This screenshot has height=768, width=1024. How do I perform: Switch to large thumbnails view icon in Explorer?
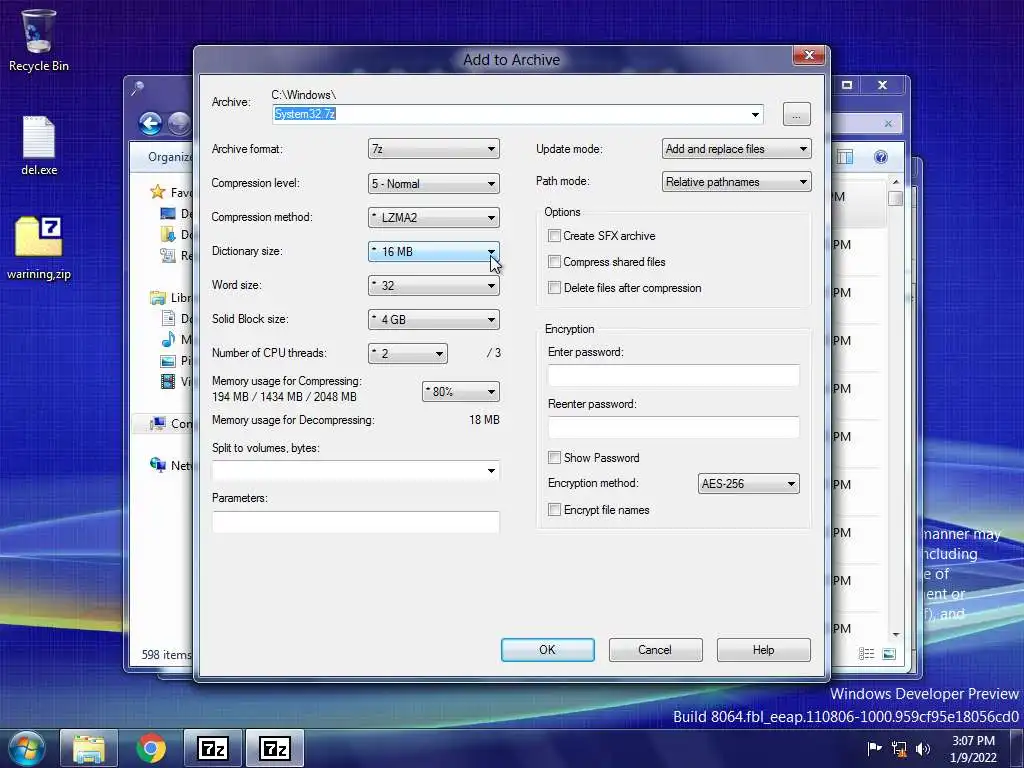coord(889,654)
